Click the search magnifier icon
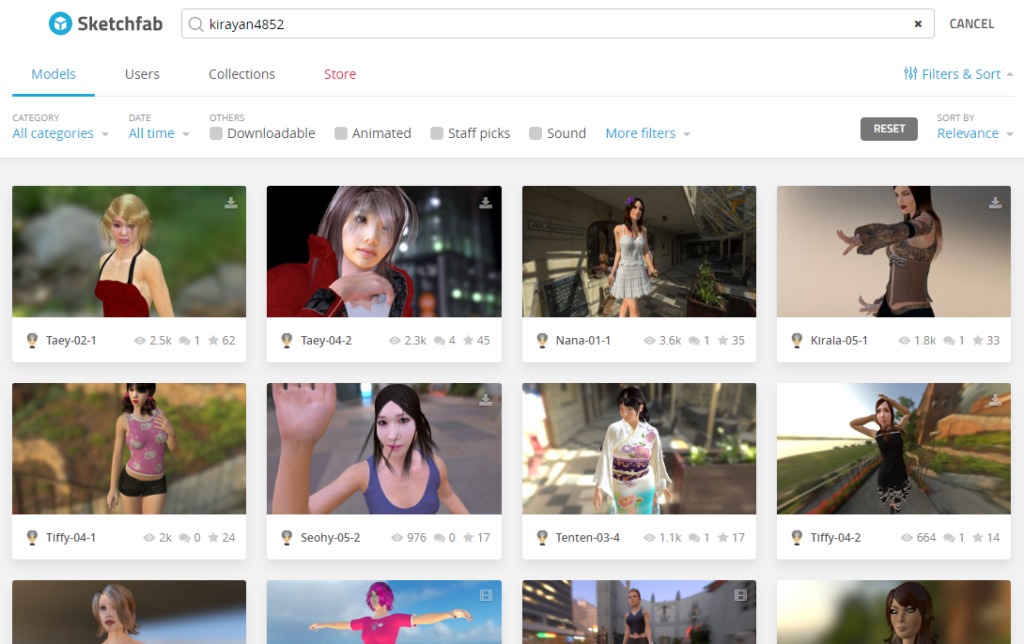Screen dimensions: 1024x644 pos(195,24)
